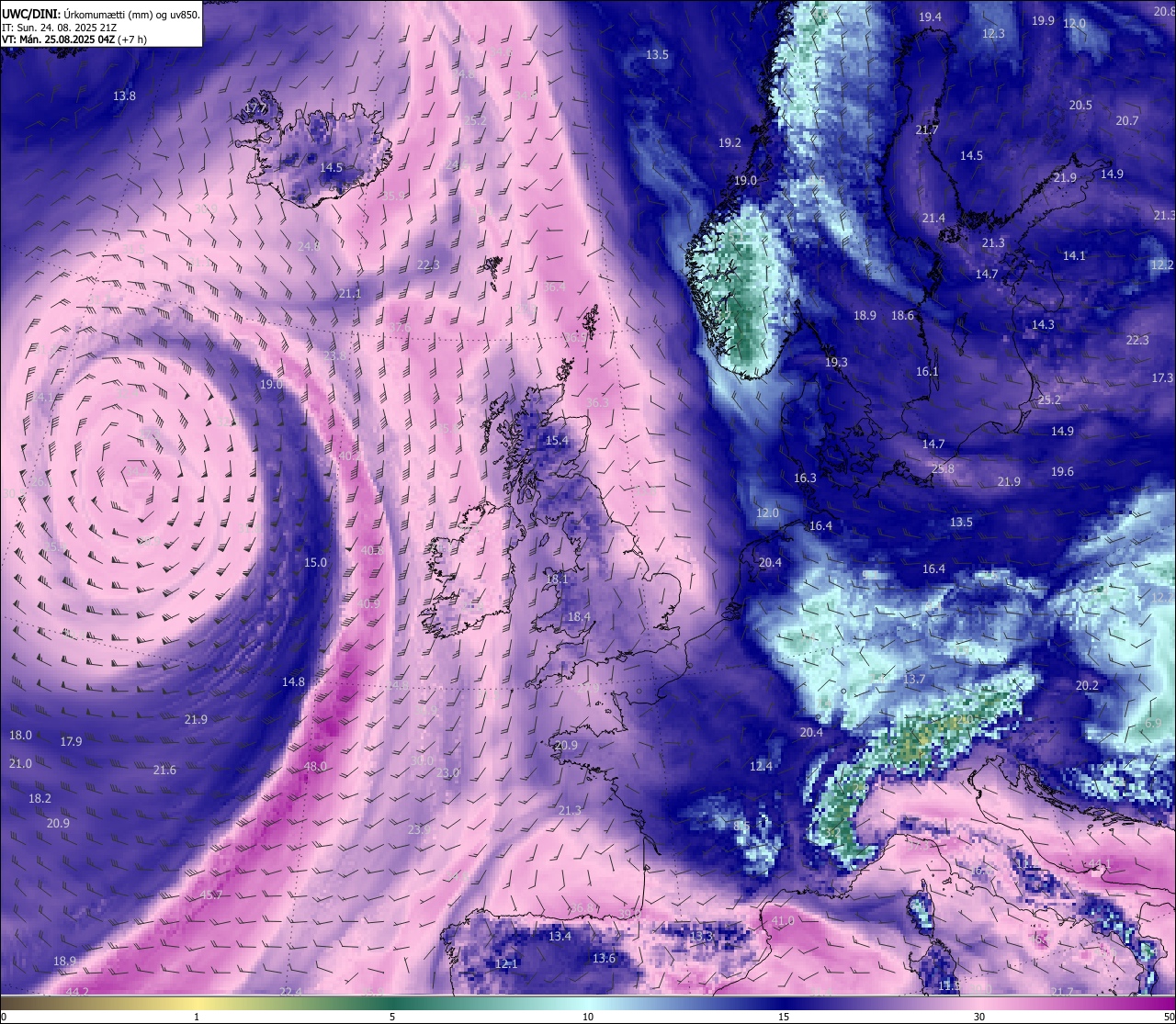Click the 19.3 value south of Norway
The height and width of the screenshot is (1024, 1176).
tap(835, 362)
